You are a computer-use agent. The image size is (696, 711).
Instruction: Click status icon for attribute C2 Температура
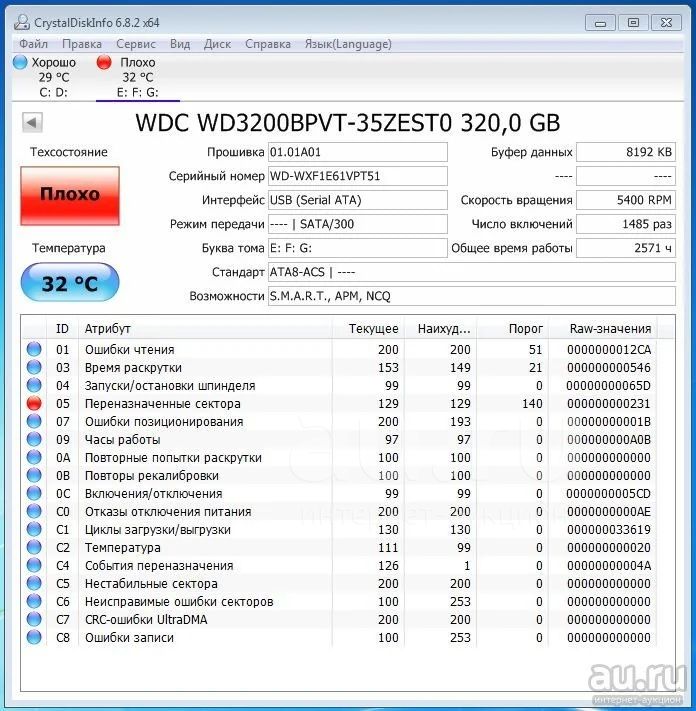(34, 547)
